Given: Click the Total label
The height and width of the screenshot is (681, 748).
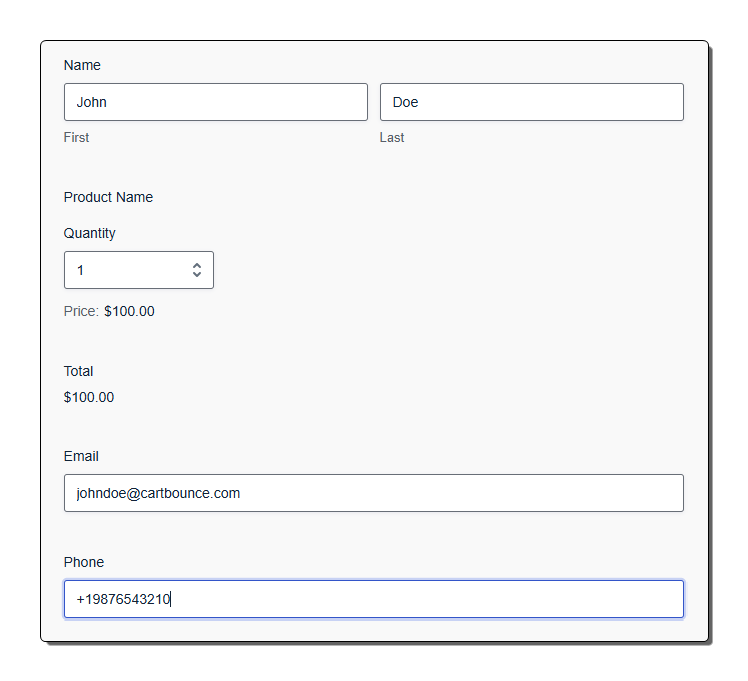Looking at the screenshot, I should click(78, 371).
